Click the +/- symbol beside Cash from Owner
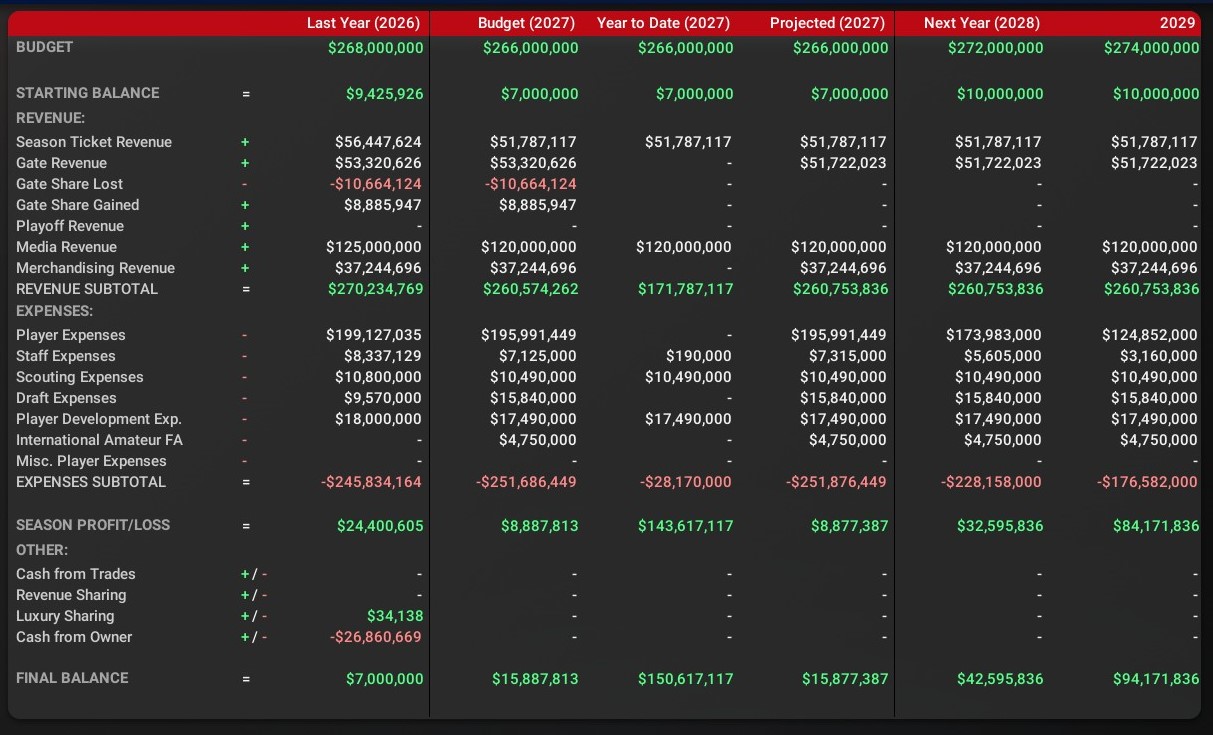This screenshot has height=735, width=1213. click(253, 637)
